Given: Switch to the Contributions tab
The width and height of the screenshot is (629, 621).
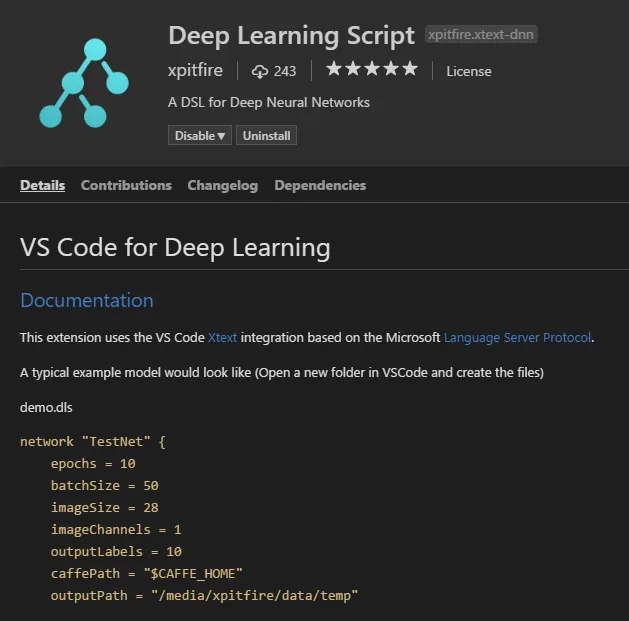Looking at the screenshot, I should (x=126, y=185).
